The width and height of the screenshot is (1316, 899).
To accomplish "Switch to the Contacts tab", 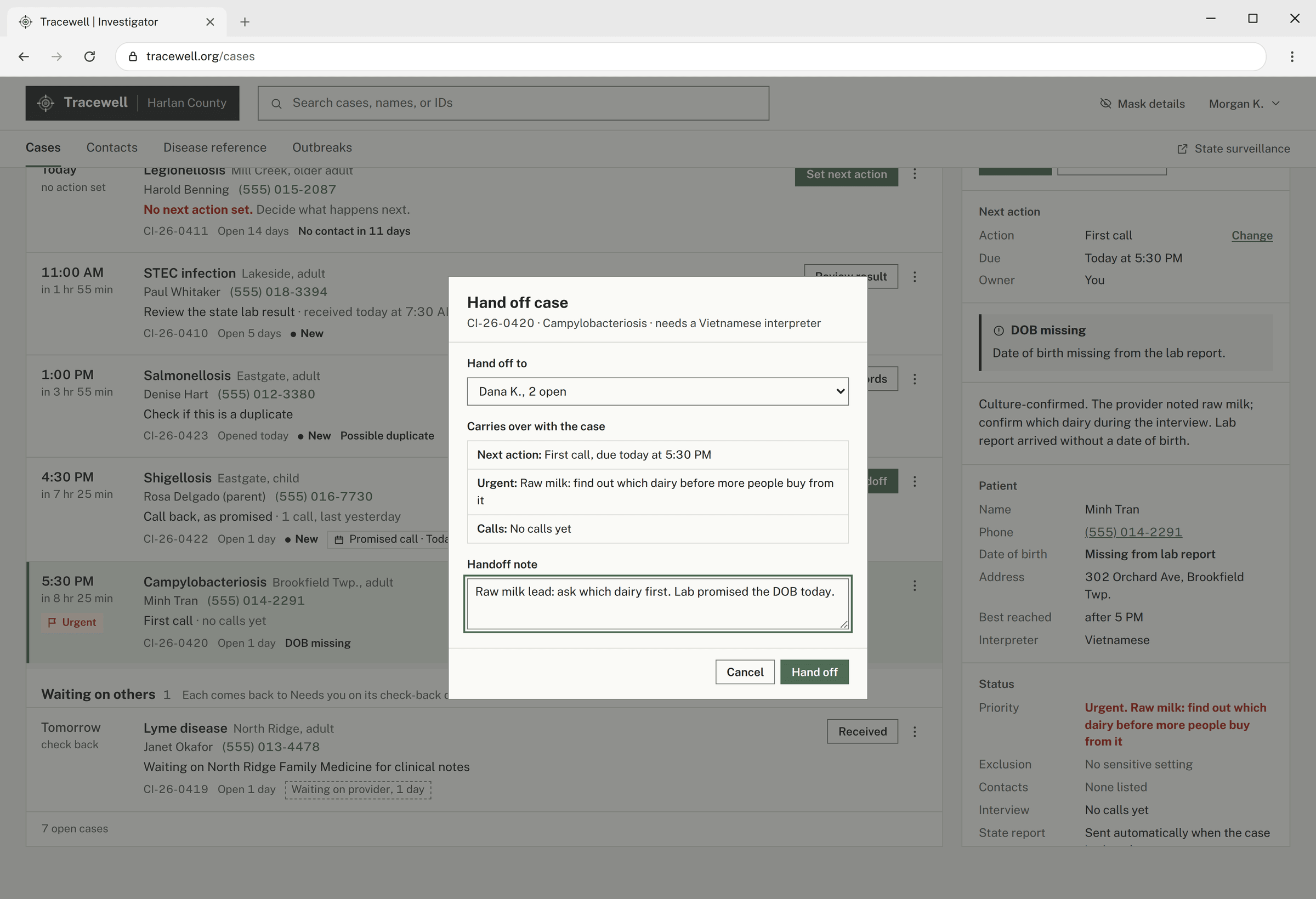I will point(111,147).
